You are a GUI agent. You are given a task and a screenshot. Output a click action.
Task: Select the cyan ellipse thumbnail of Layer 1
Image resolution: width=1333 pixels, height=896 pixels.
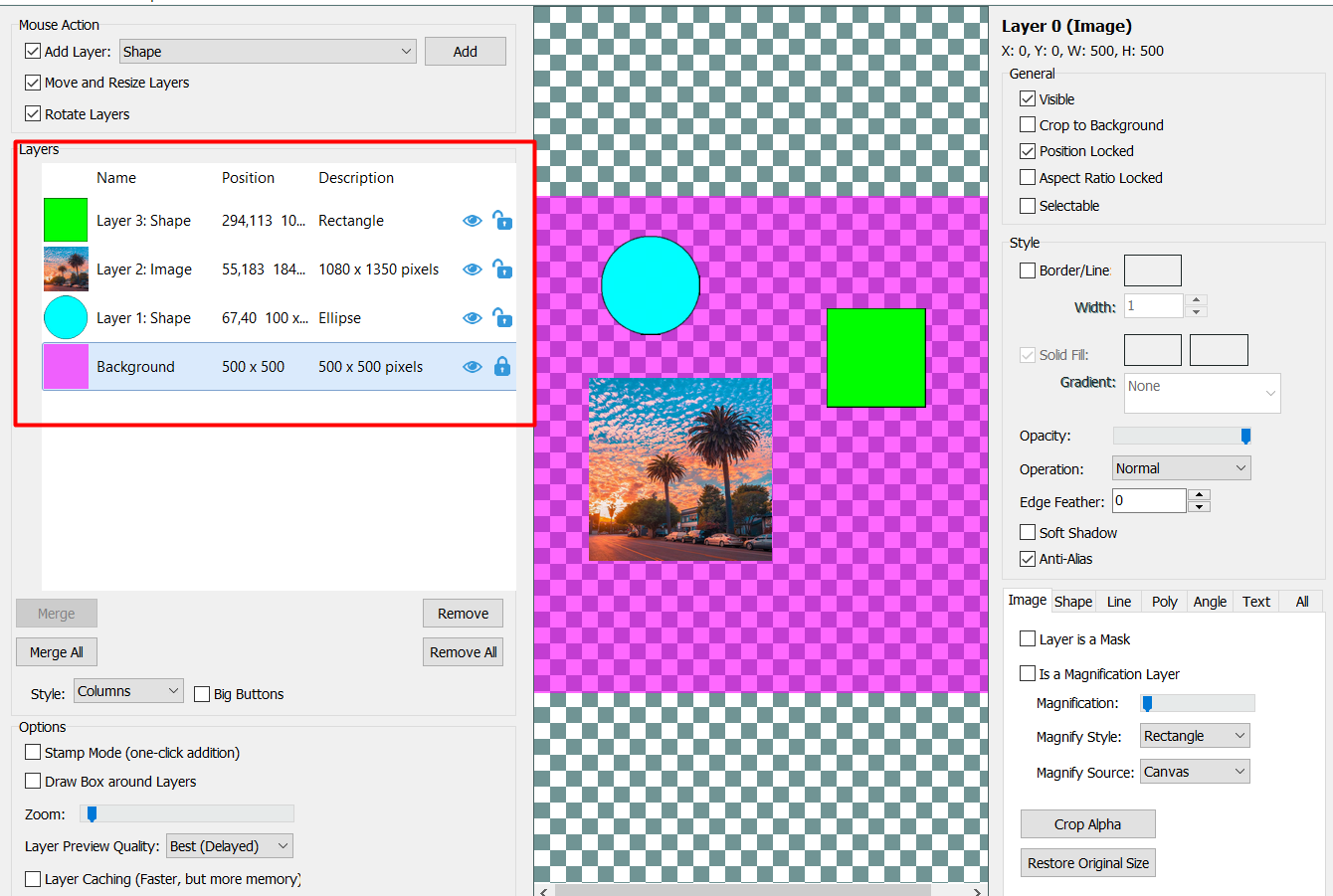click(66, 317)
